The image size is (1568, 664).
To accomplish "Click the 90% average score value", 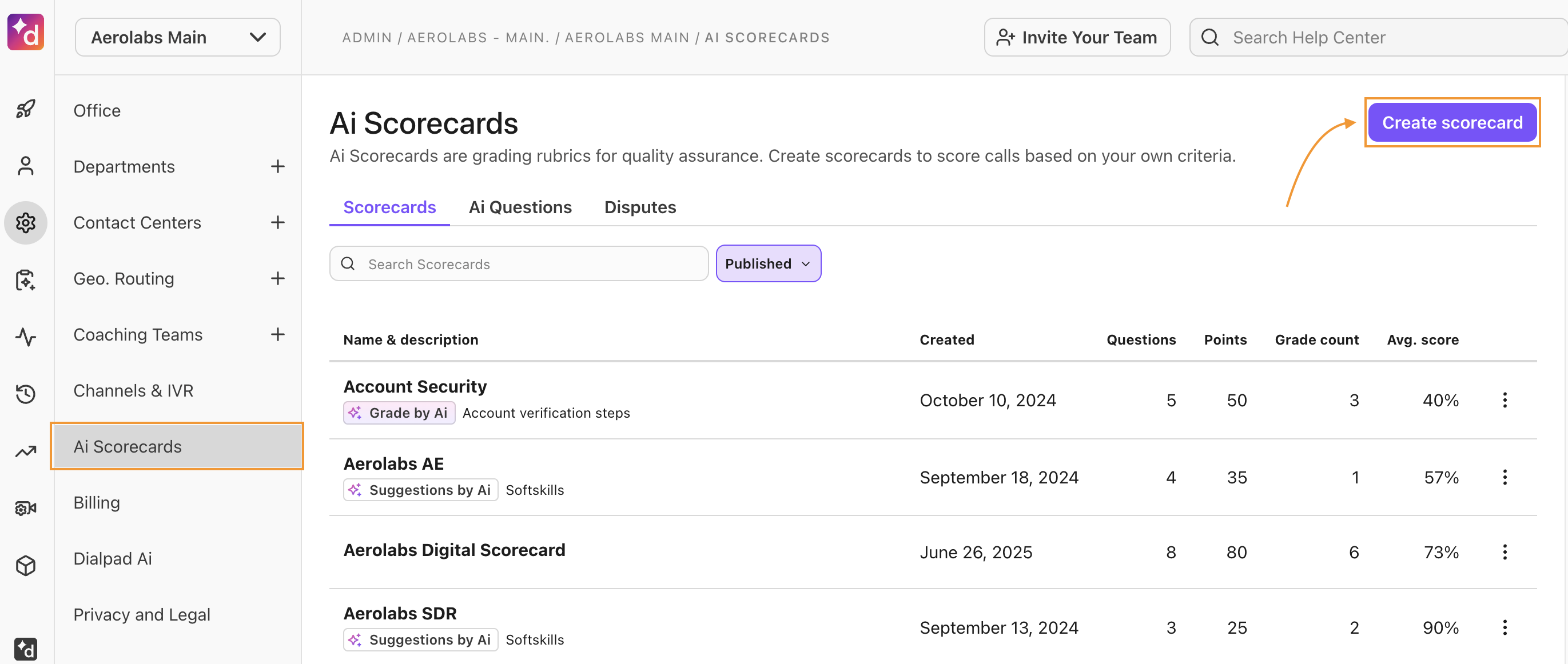I will (1441, 627).
